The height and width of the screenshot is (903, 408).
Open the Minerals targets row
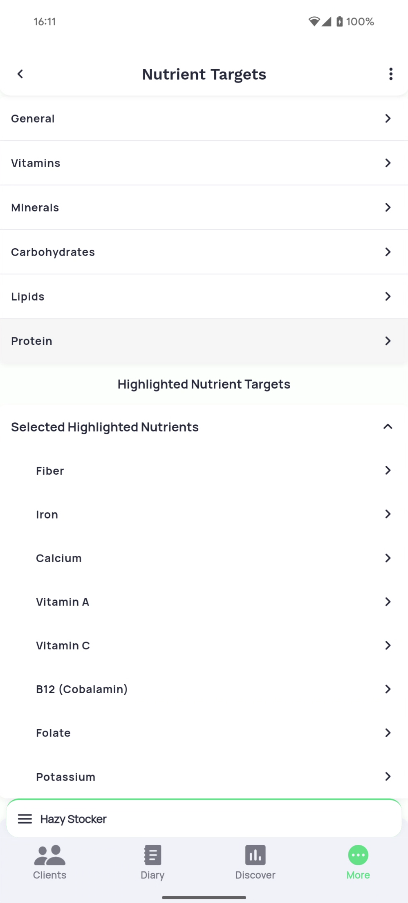(x=204, y=207)
